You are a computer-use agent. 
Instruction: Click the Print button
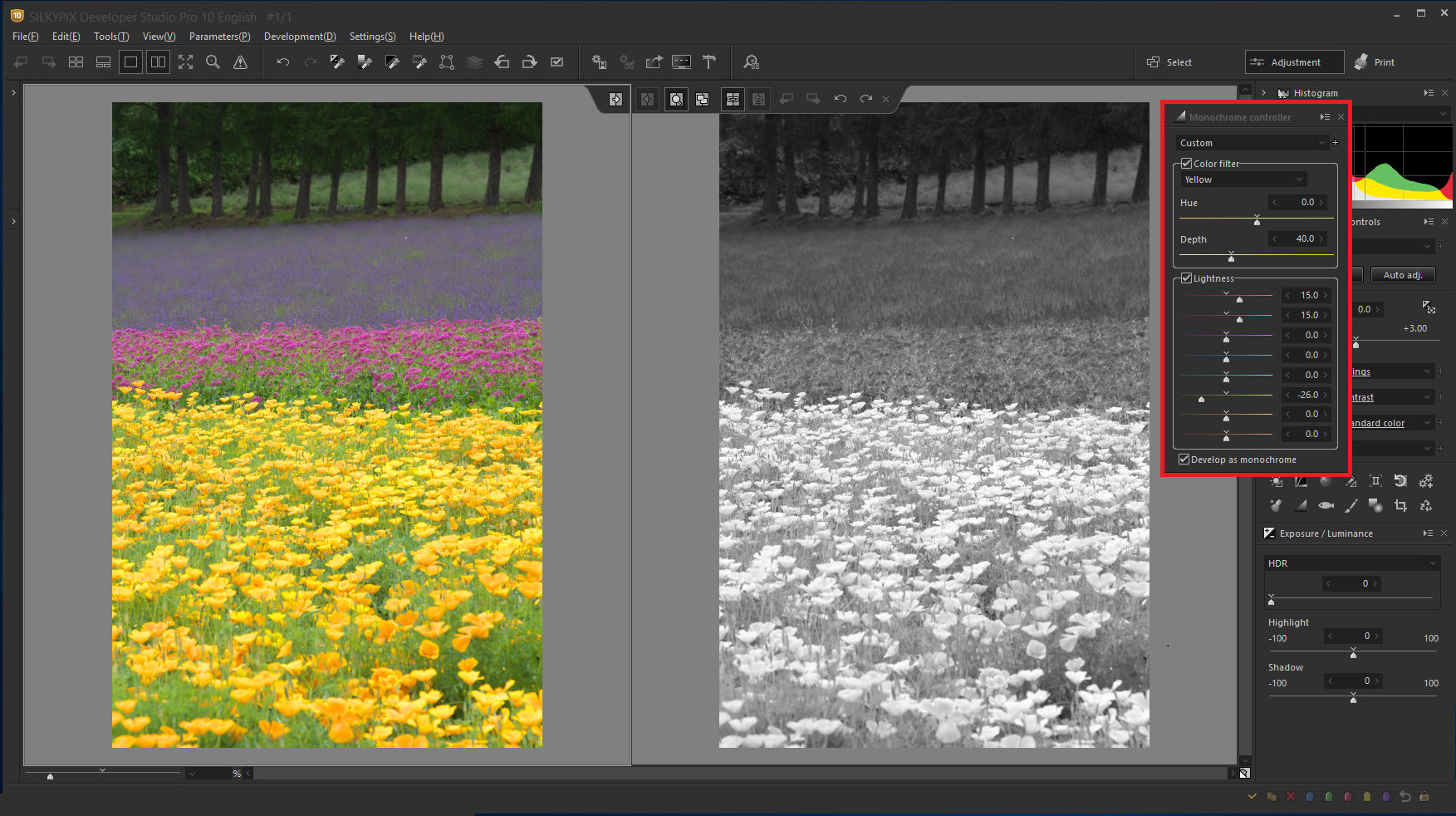pos(1375,62)
